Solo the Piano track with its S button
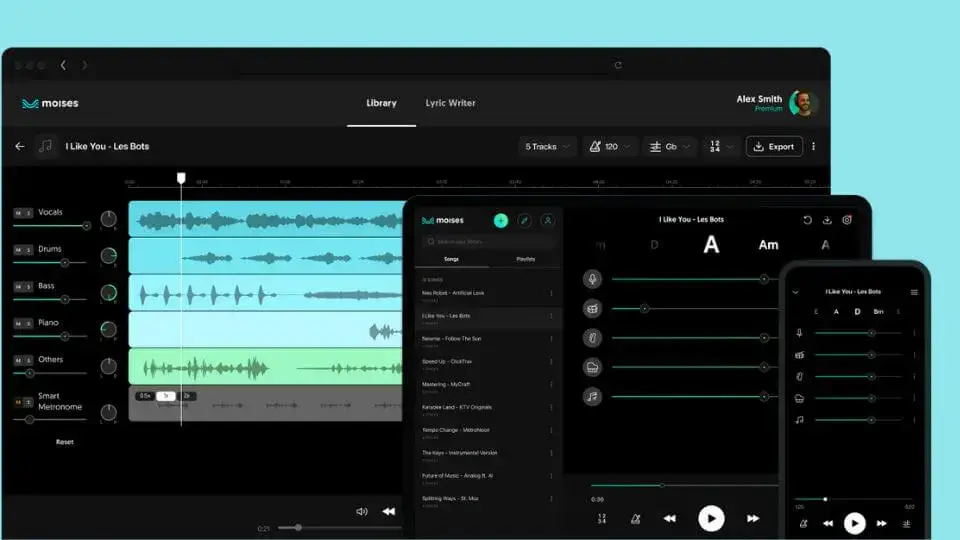960x540 pixels. (28, 323)
